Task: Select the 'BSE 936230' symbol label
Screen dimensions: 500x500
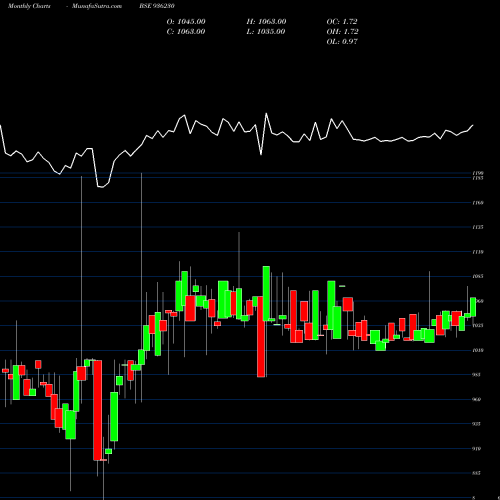Action: pyautogui.click(x=157, y=6)
